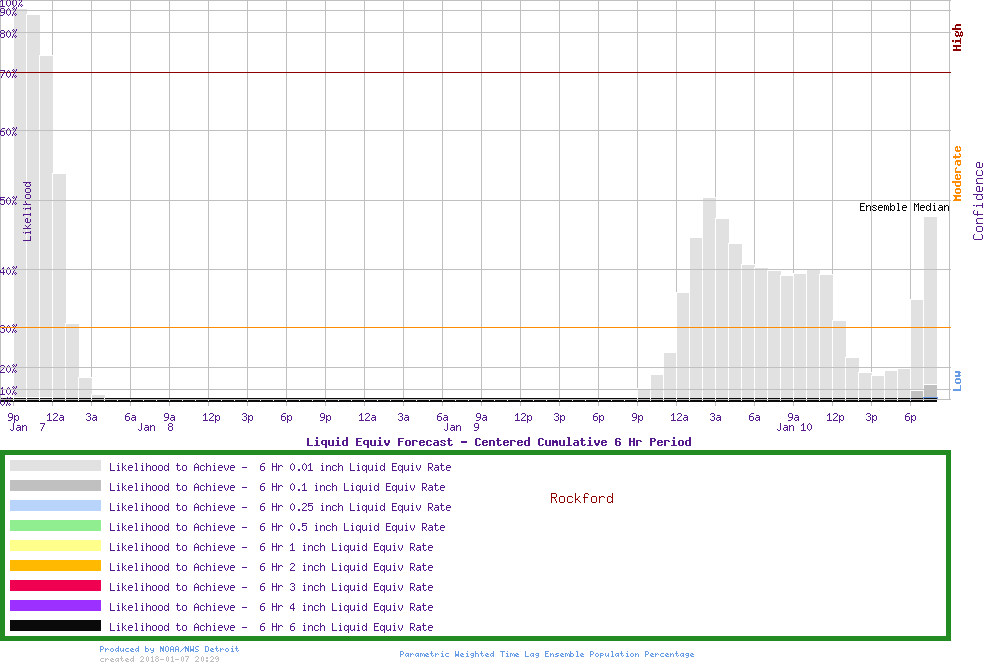Click the Low confidence label
Screen dimensions: 1000x670
coord(957,380)
